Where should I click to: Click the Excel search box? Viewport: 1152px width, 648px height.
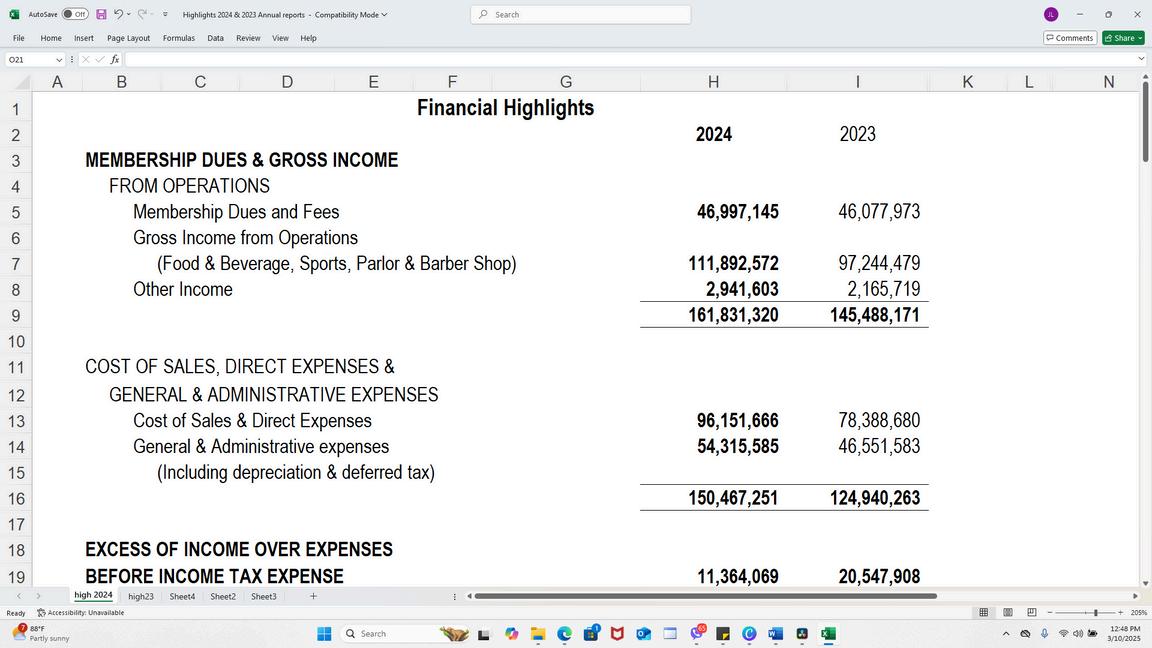coord(580,15)
